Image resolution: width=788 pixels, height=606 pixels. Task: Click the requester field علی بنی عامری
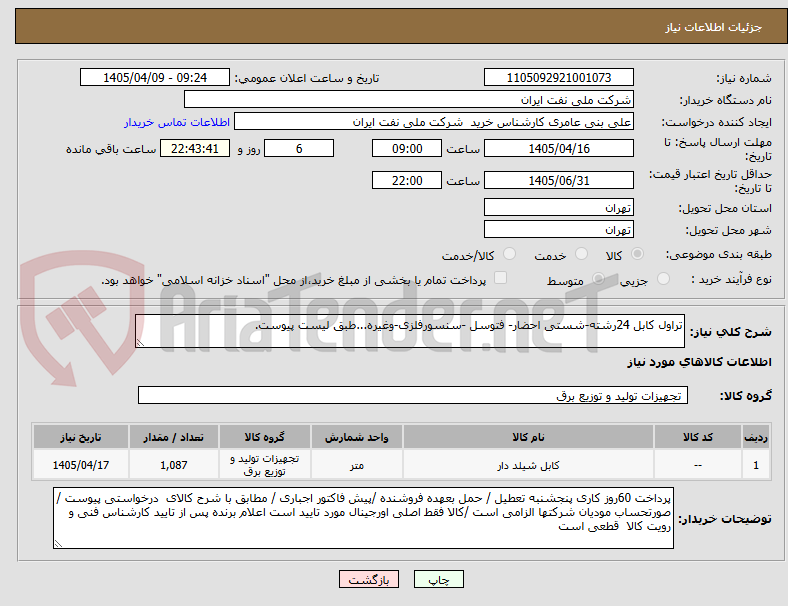coord(434,122)
